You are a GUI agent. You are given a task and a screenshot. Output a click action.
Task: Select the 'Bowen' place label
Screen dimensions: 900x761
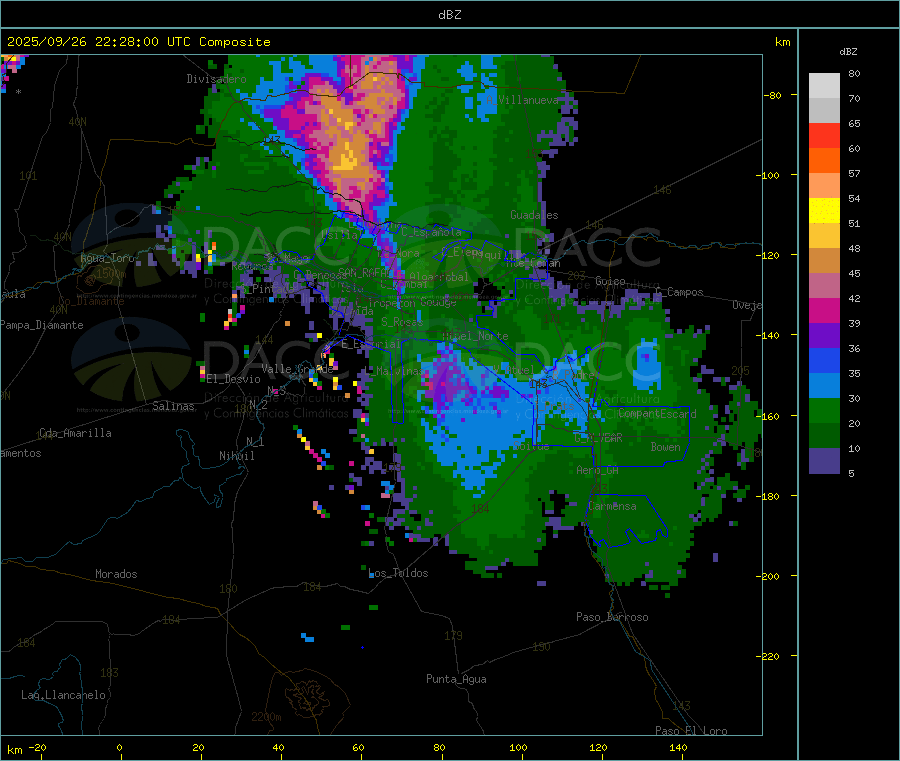tap(666, 447)
